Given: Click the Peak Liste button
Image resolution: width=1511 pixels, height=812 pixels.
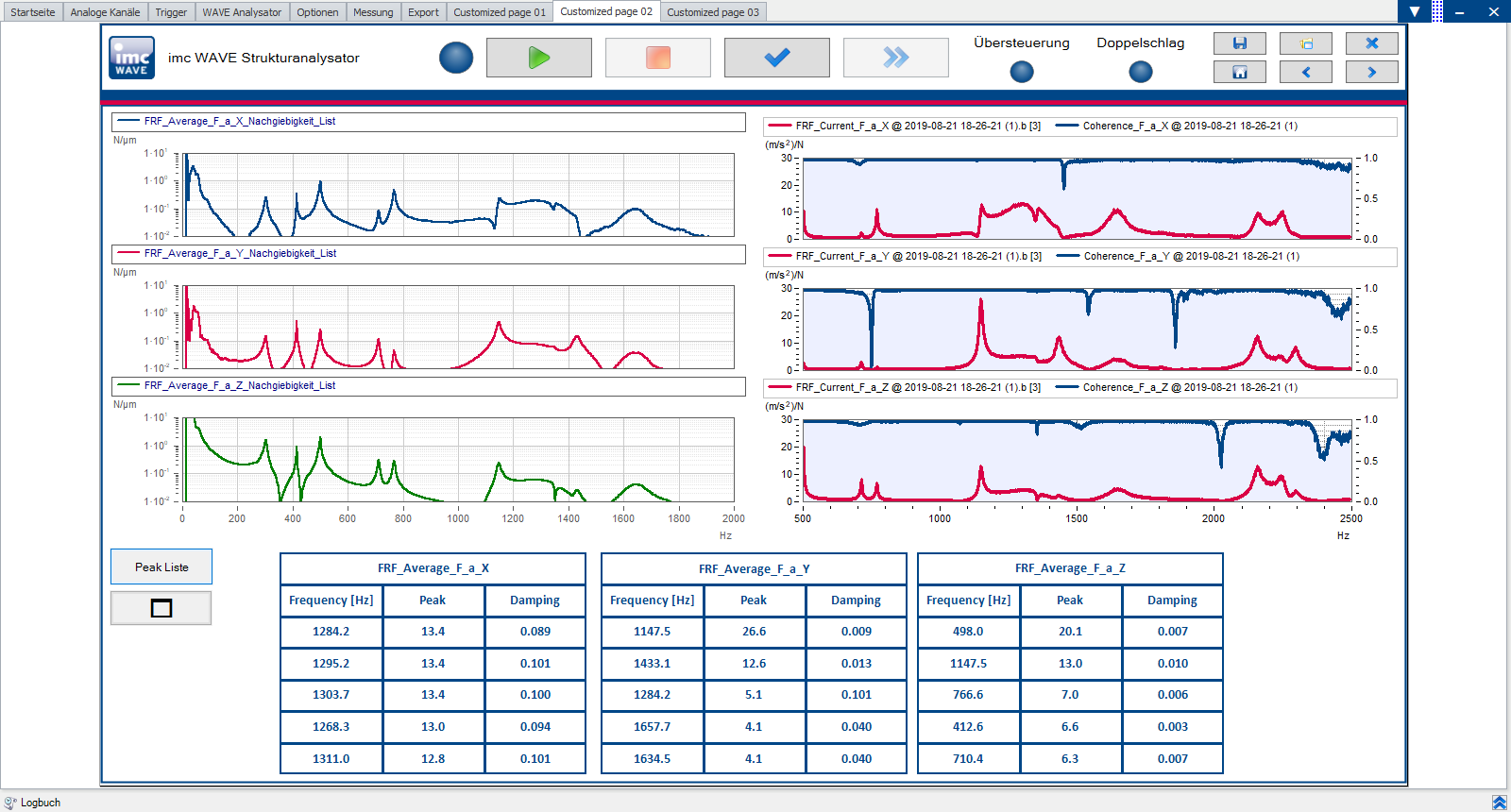Looking at the screenshot, I should [161, 567].
